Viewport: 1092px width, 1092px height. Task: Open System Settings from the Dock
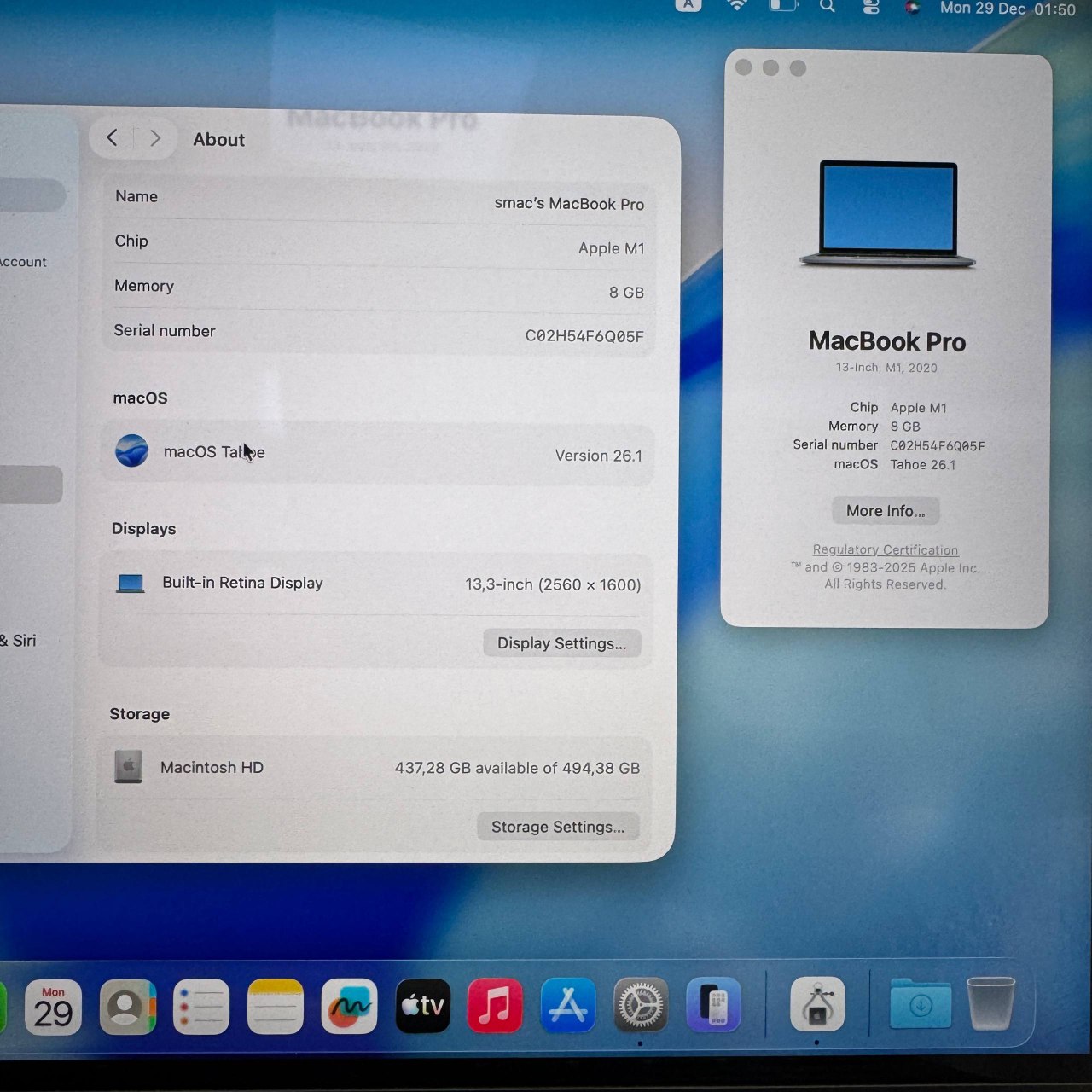[641, 1007]
